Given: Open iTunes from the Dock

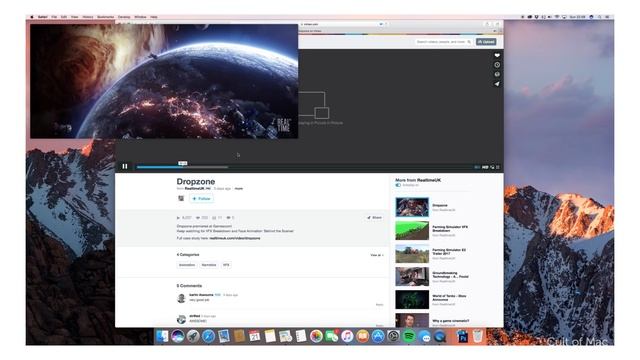Looking at the screenshot, I should tap(347, 336).
